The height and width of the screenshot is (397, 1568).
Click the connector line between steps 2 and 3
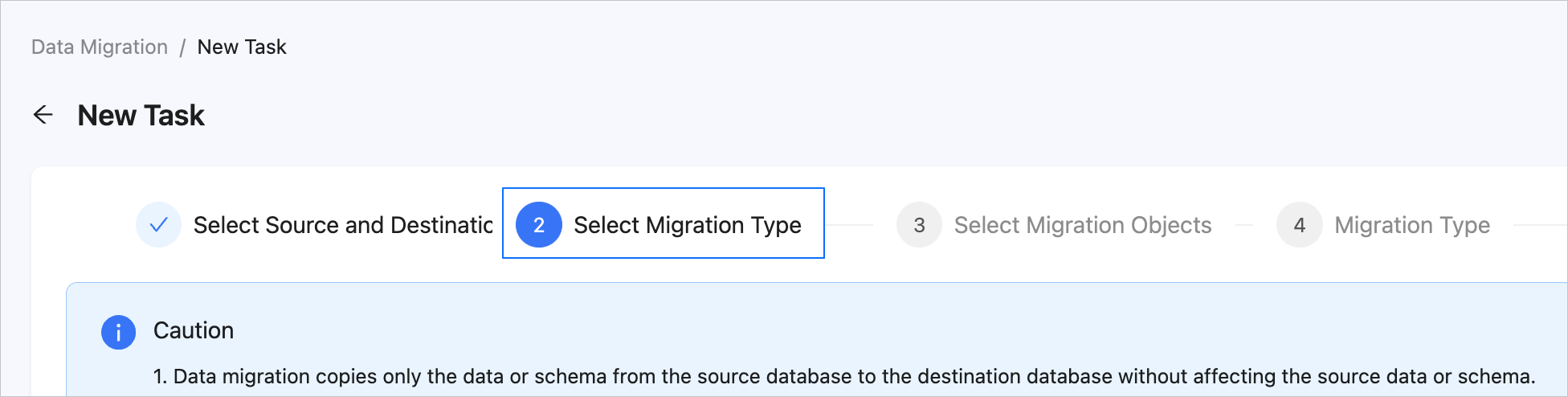coord(851,225)
